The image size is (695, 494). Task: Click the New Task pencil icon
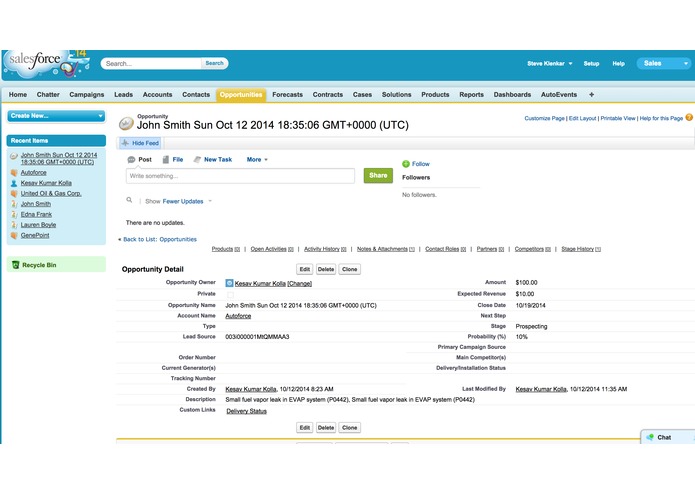[x=197, y=159]
